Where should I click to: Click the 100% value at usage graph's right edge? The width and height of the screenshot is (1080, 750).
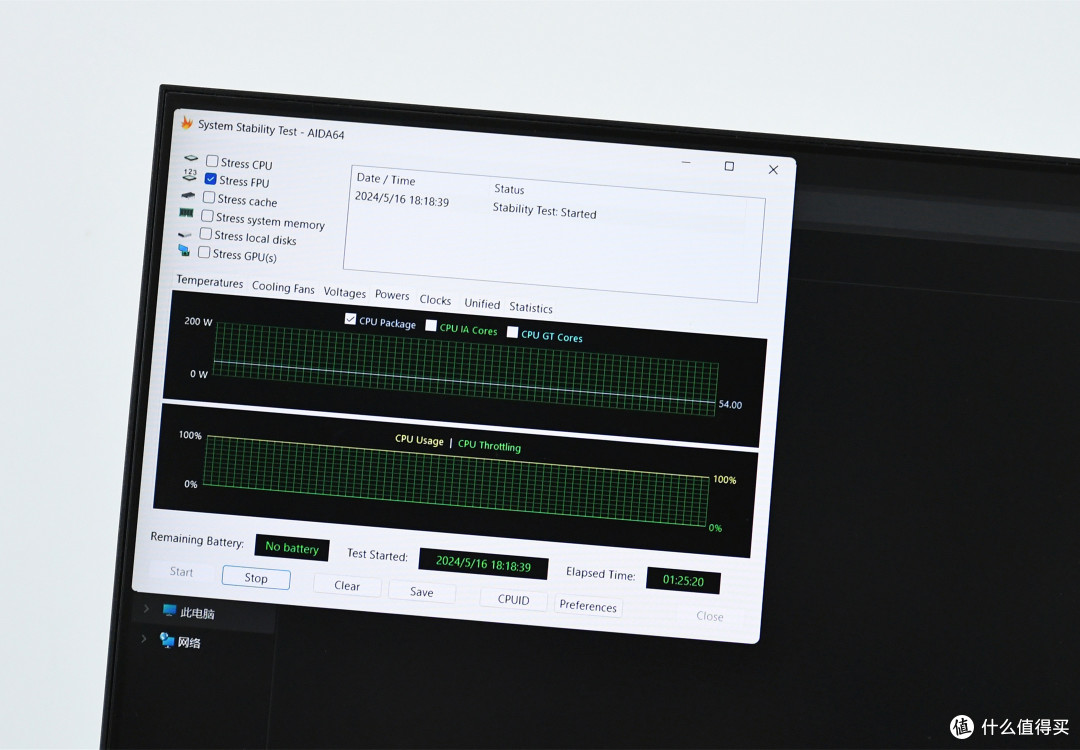(725, 479)
